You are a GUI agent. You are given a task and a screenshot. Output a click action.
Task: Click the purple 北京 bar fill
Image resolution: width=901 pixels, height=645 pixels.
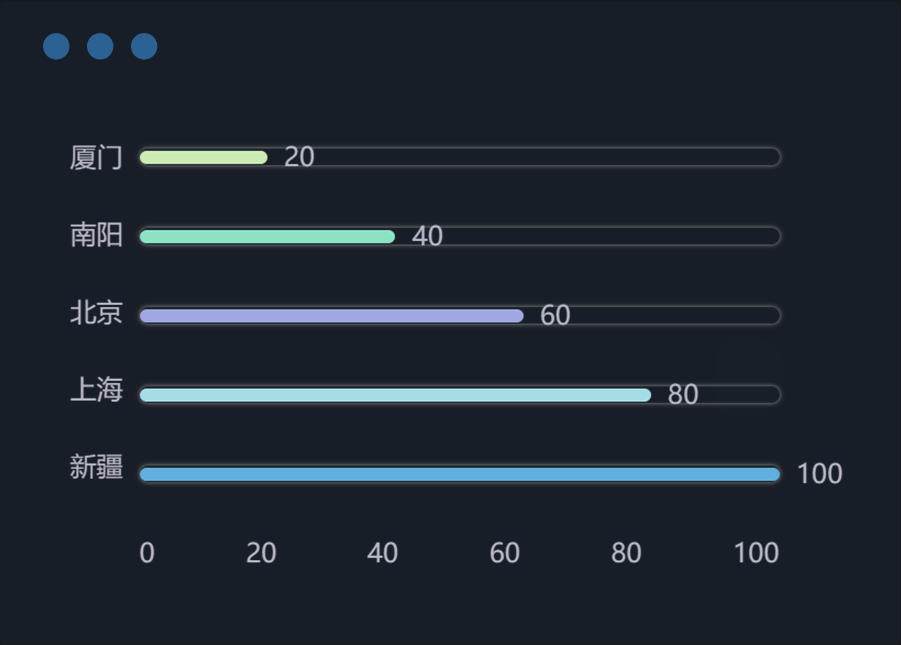tap(331, 316)
